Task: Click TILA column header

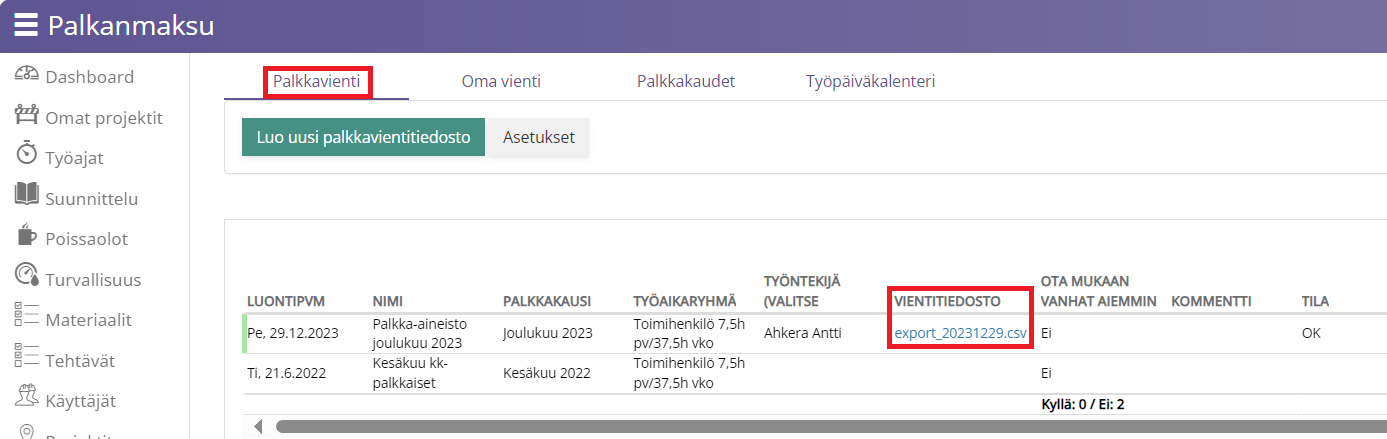Action: pyautogui.click(x=1315, y=301)
